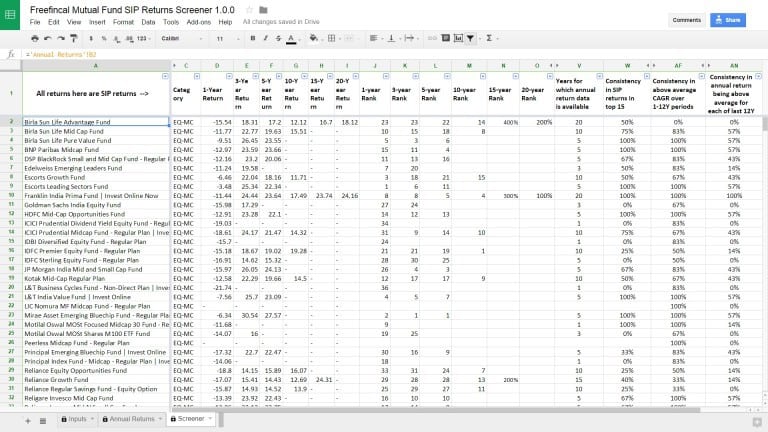Open the font size 11 dropdown
Image resolution: width=768 pixels, height=432 pixels.
click(x=227, y=38)
